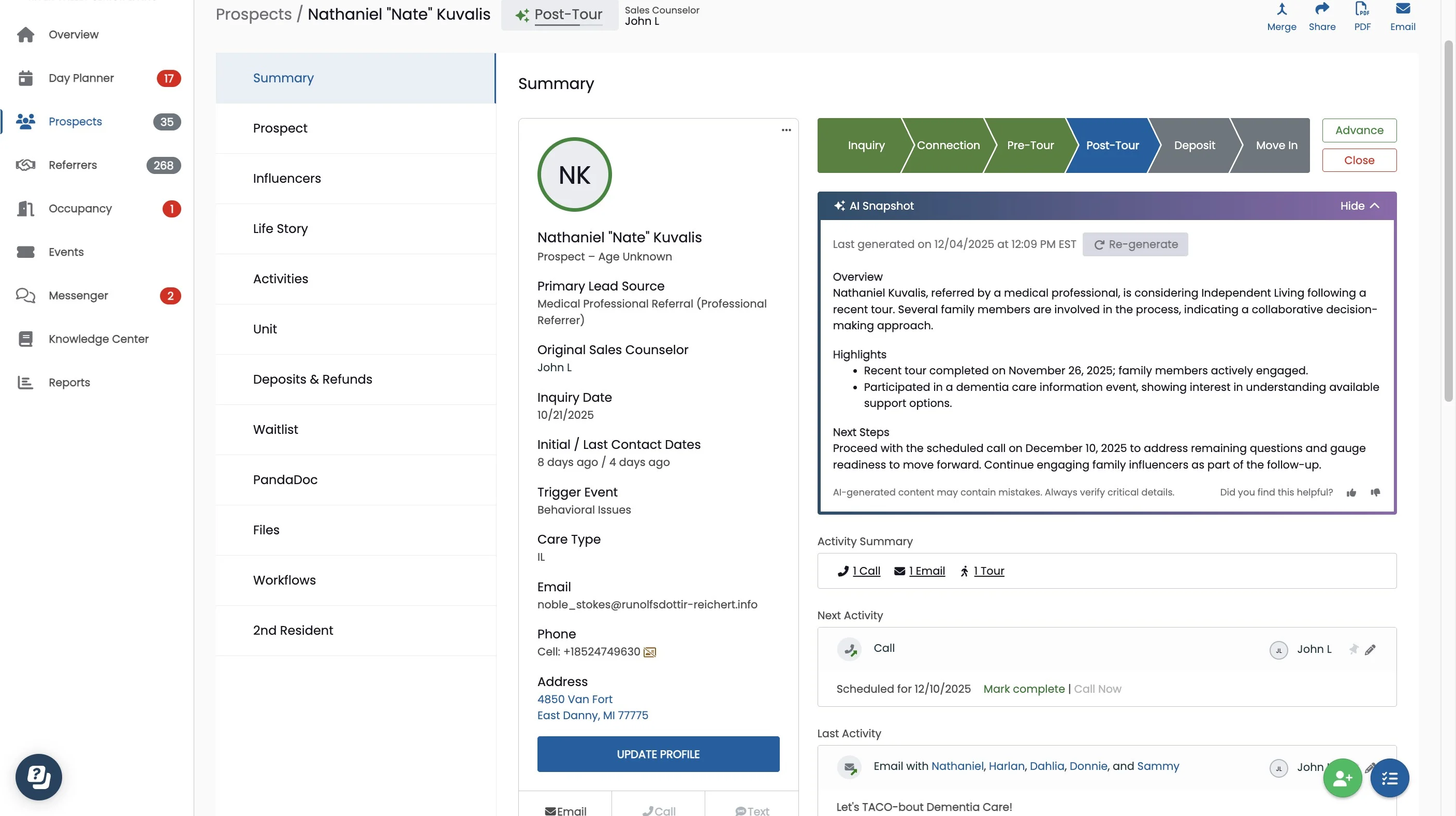The height and width of the screenshot is (816, 1456).
Task: Click the NK avatar circle
Action: click(x=574, y=174)
